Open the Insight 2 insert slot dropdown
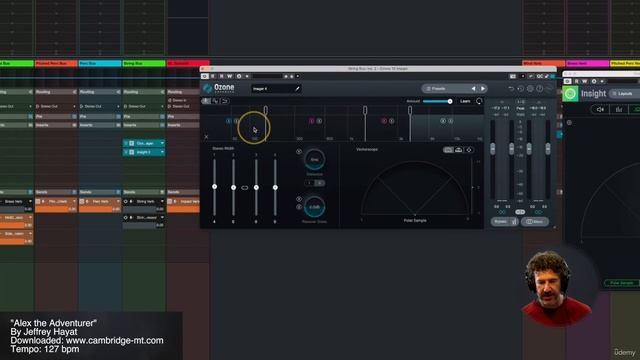Screen dimensions: 640x360 point(162,152)
